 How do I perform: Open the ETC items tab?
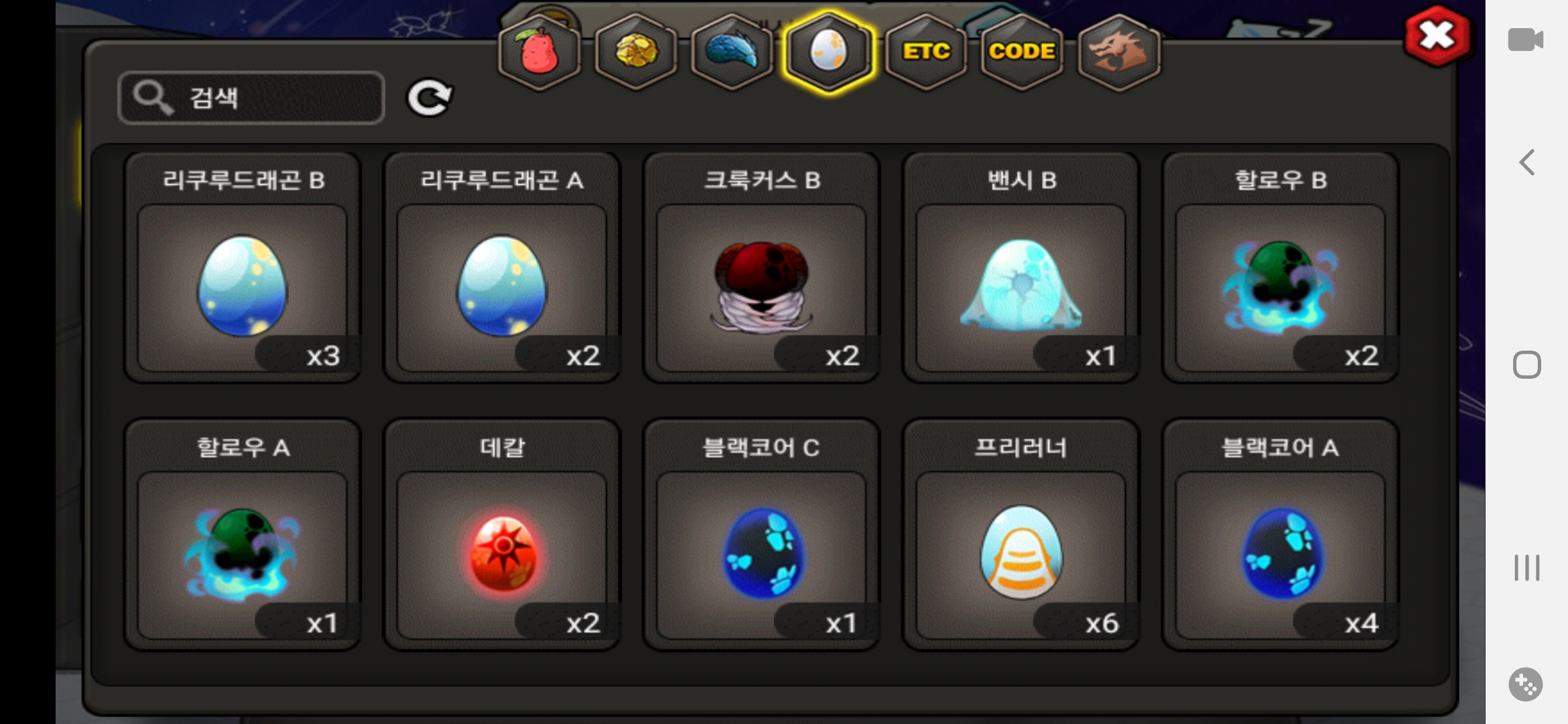pos(926,52)
